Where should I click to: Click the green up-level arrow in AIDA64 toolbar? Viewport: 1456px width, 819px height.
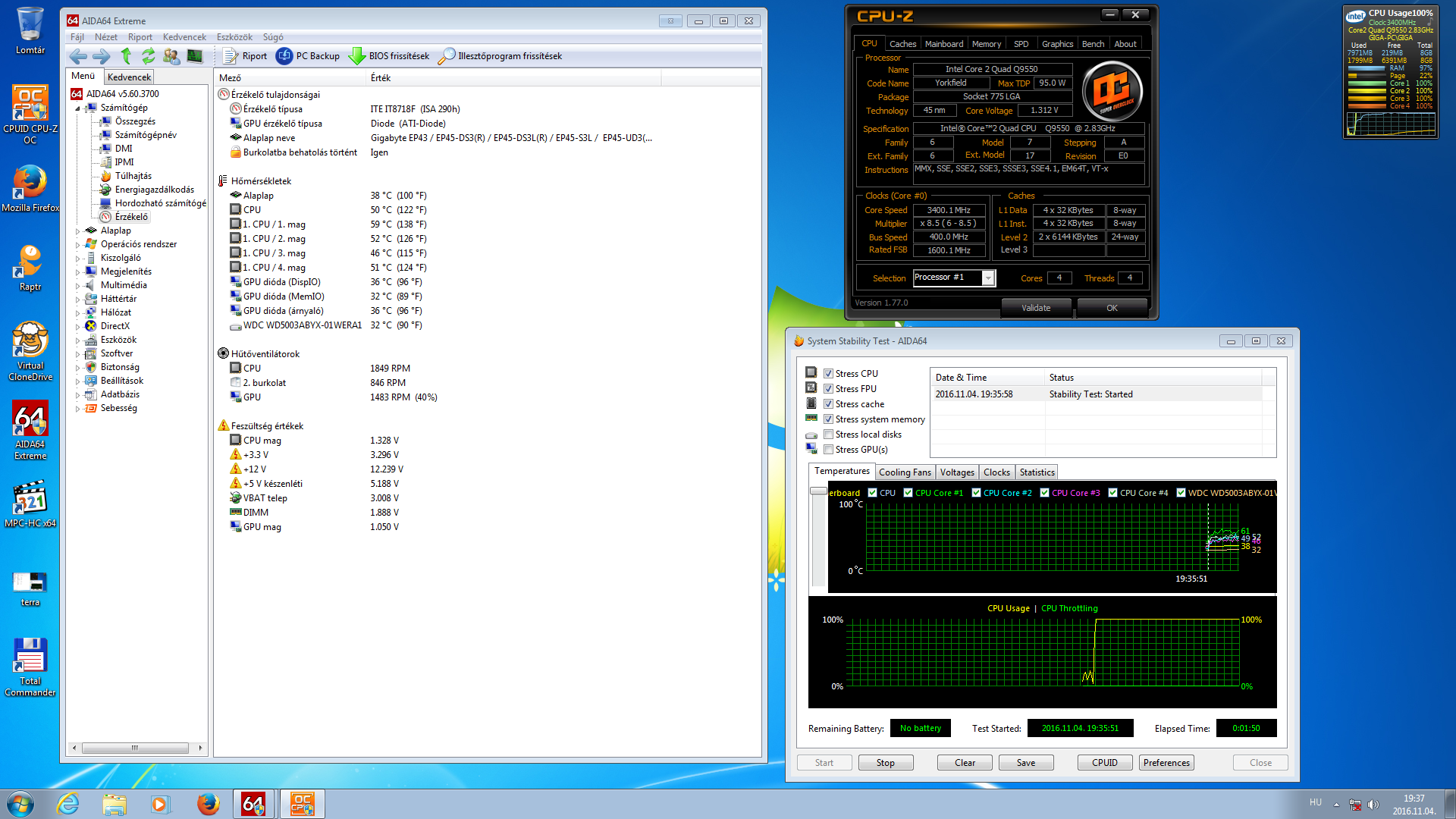coord(126,56)
